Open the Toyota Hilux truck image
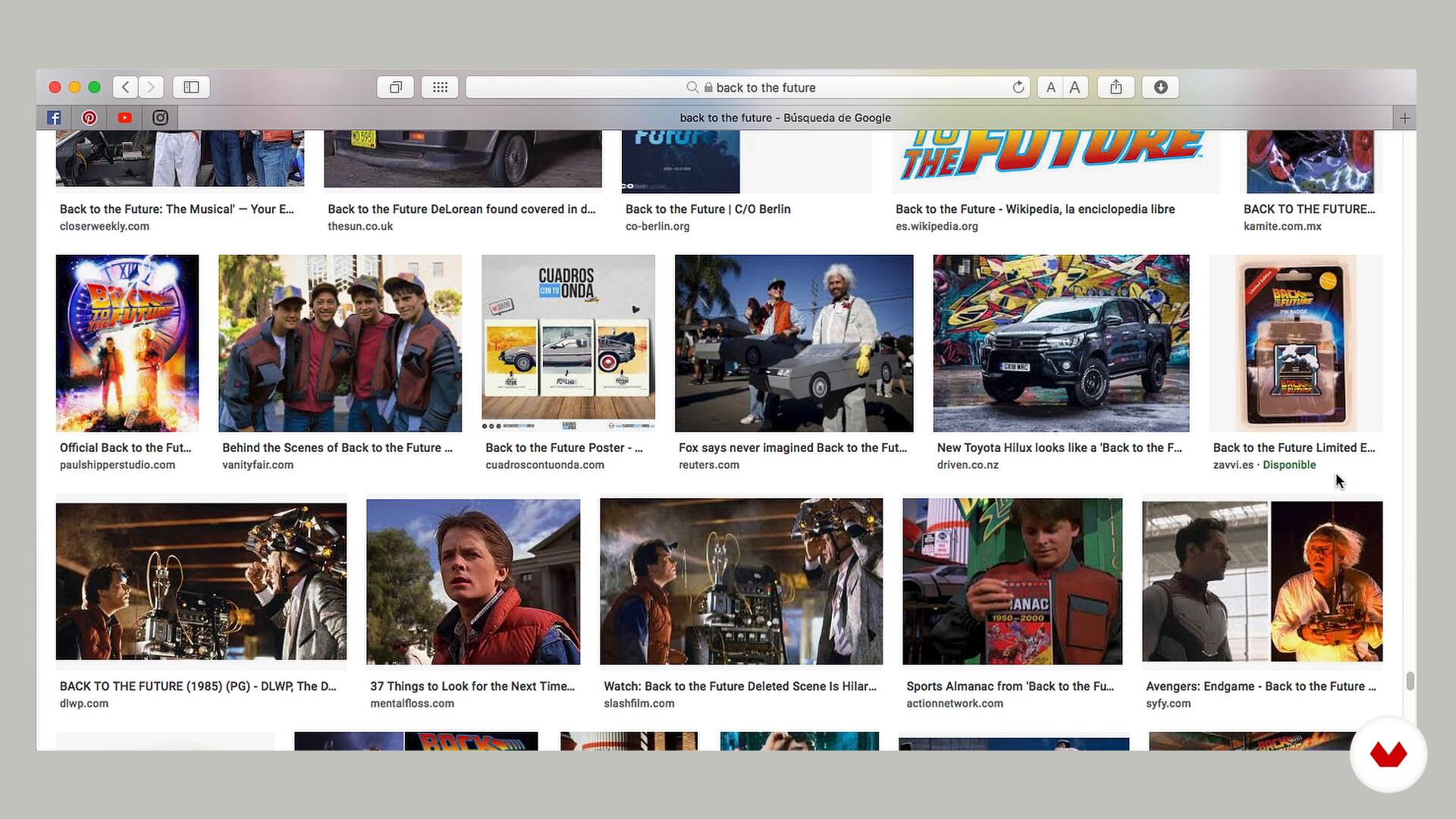Image resolution: width=1456 pixels, height=819 pixels. 1061,343
